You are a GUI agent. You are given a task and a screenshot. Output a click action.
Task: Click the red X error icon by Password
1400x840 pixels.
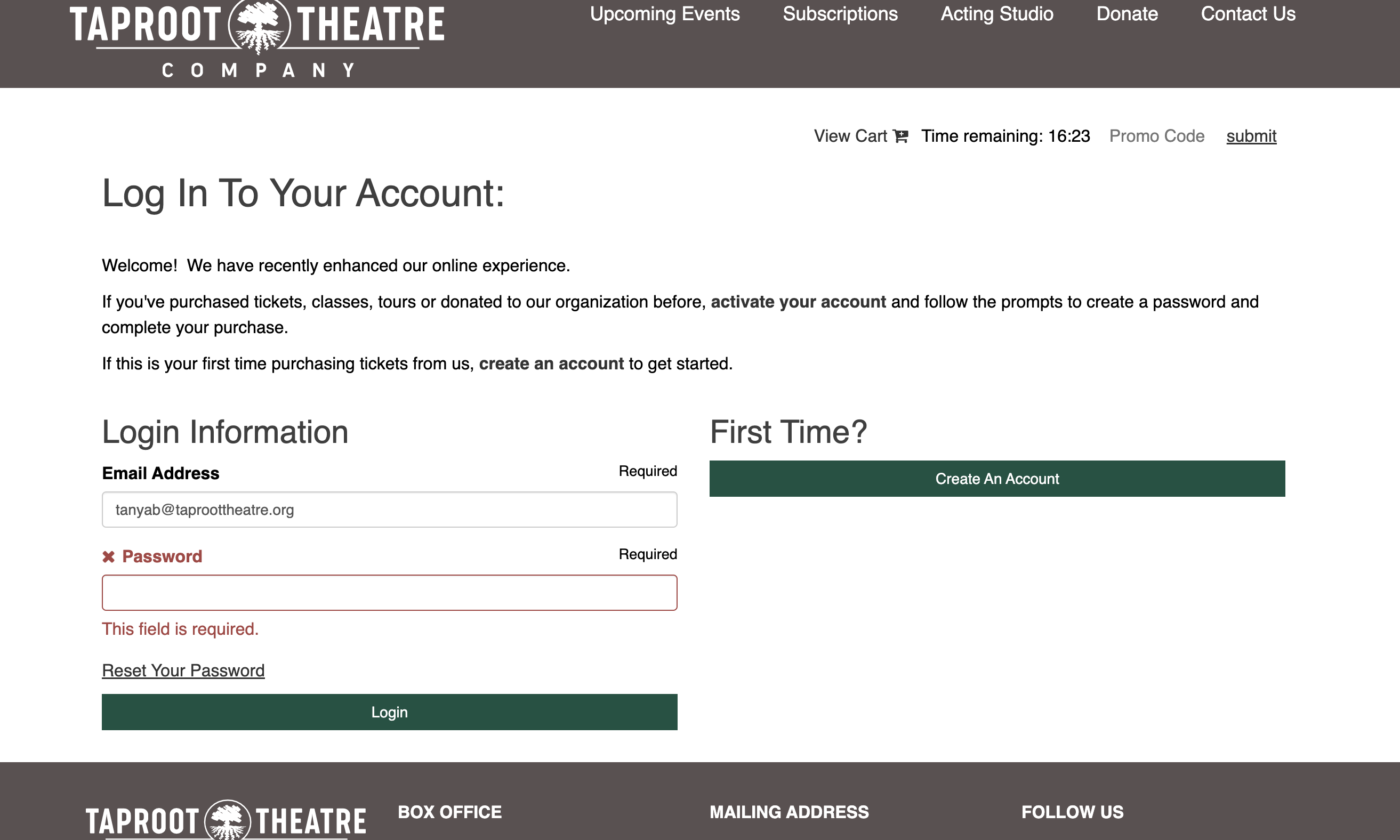tap(109, 557)
